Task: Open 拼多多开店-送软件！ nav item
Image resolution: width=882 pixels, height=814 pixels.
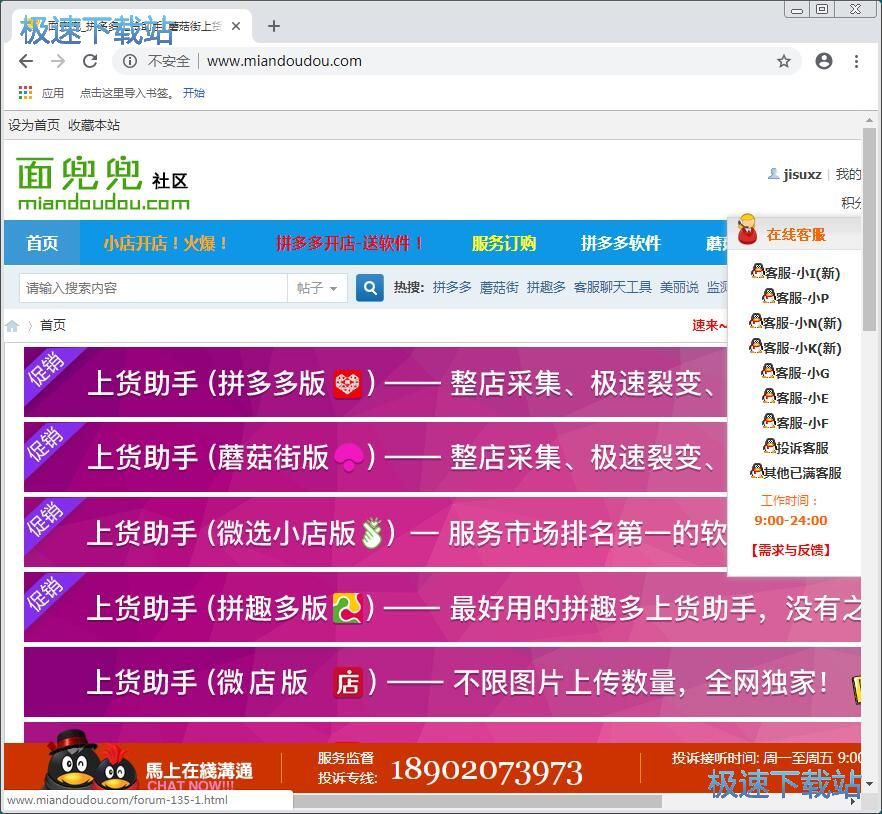Action: coord(349,243)
